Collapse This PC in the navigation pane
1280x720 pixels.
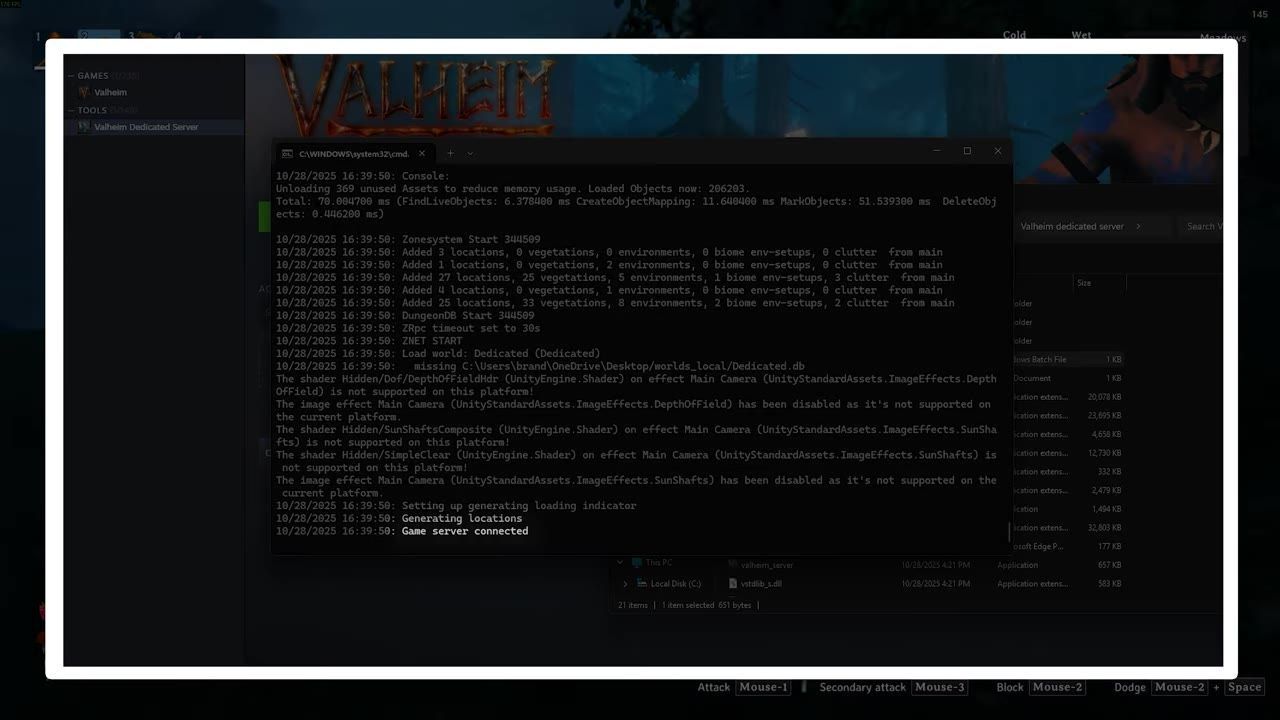pos(620,563)
